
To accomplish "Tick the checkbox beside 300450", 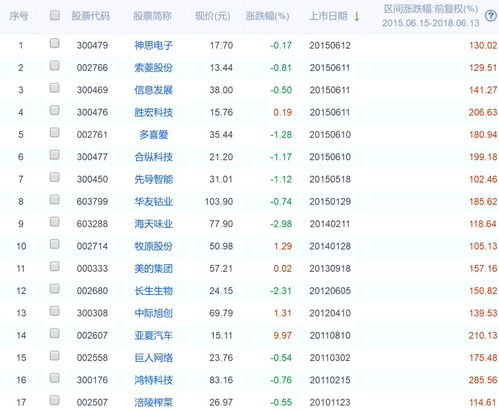I will (55, 177).
